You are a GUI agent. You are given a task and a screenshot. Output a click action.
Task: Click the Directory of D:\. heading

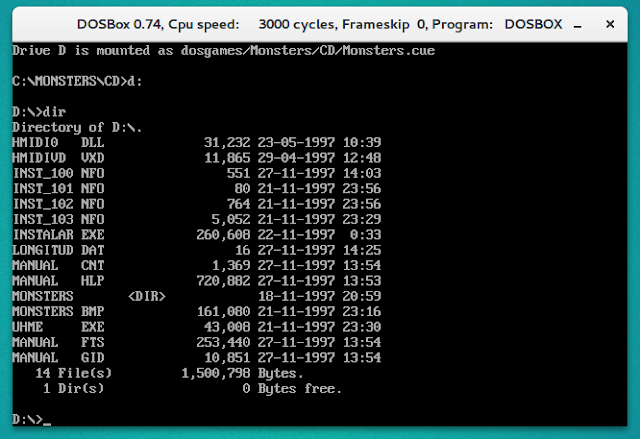(x=77, y=127)
